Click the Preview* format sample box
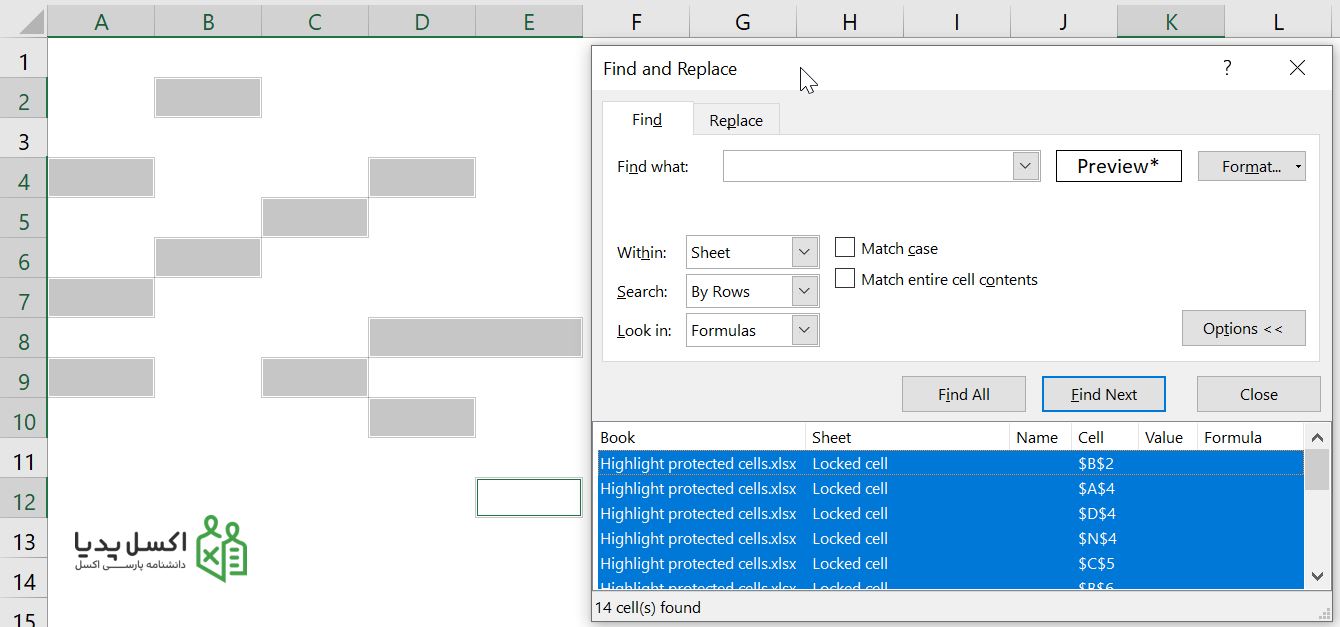1340x627 pixels. pyautogui.click(x=1118, y=166)
